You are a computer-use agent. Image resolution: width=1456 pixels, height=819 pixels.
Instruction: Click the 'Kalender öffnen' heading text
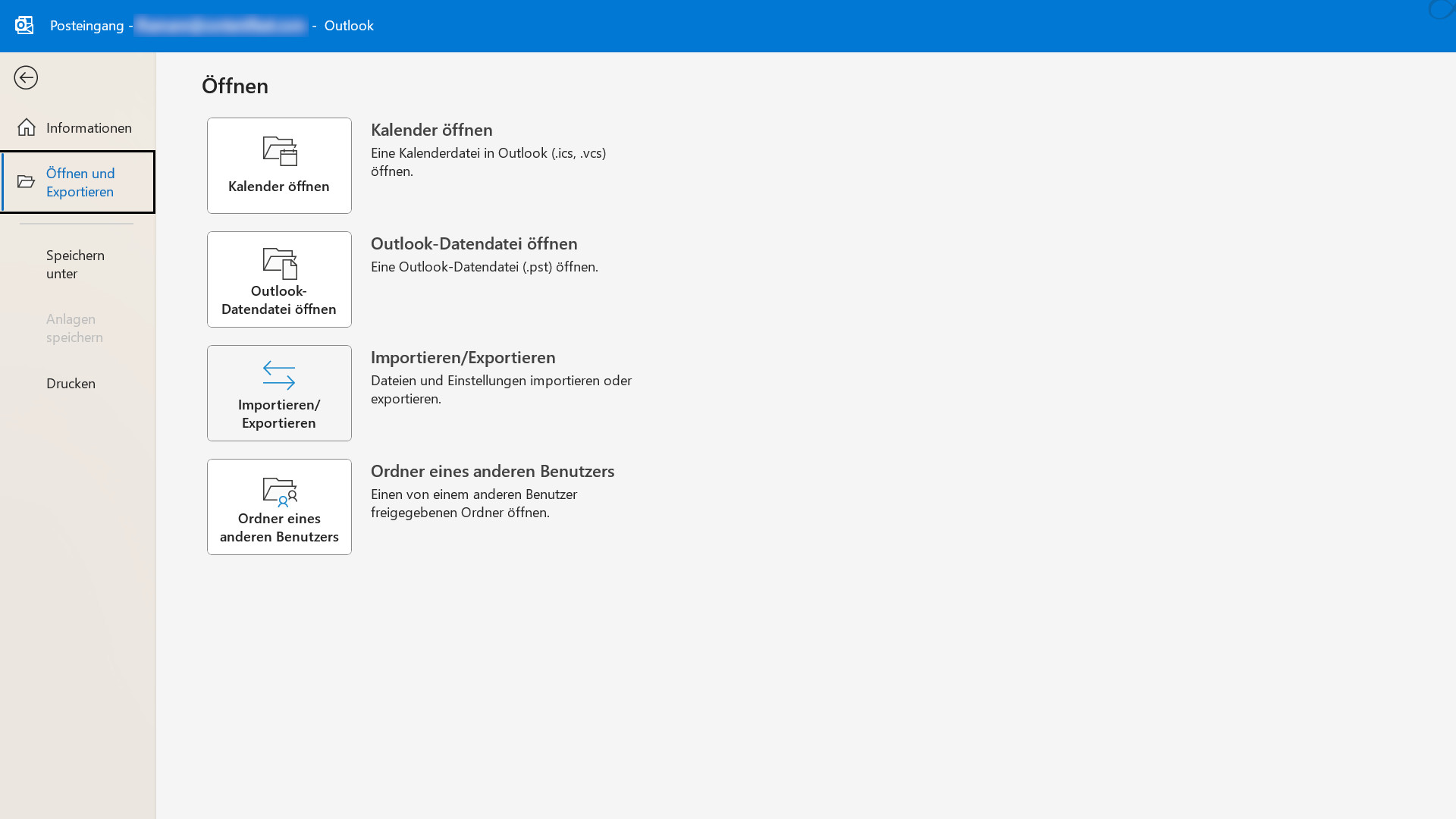(431, 130)
